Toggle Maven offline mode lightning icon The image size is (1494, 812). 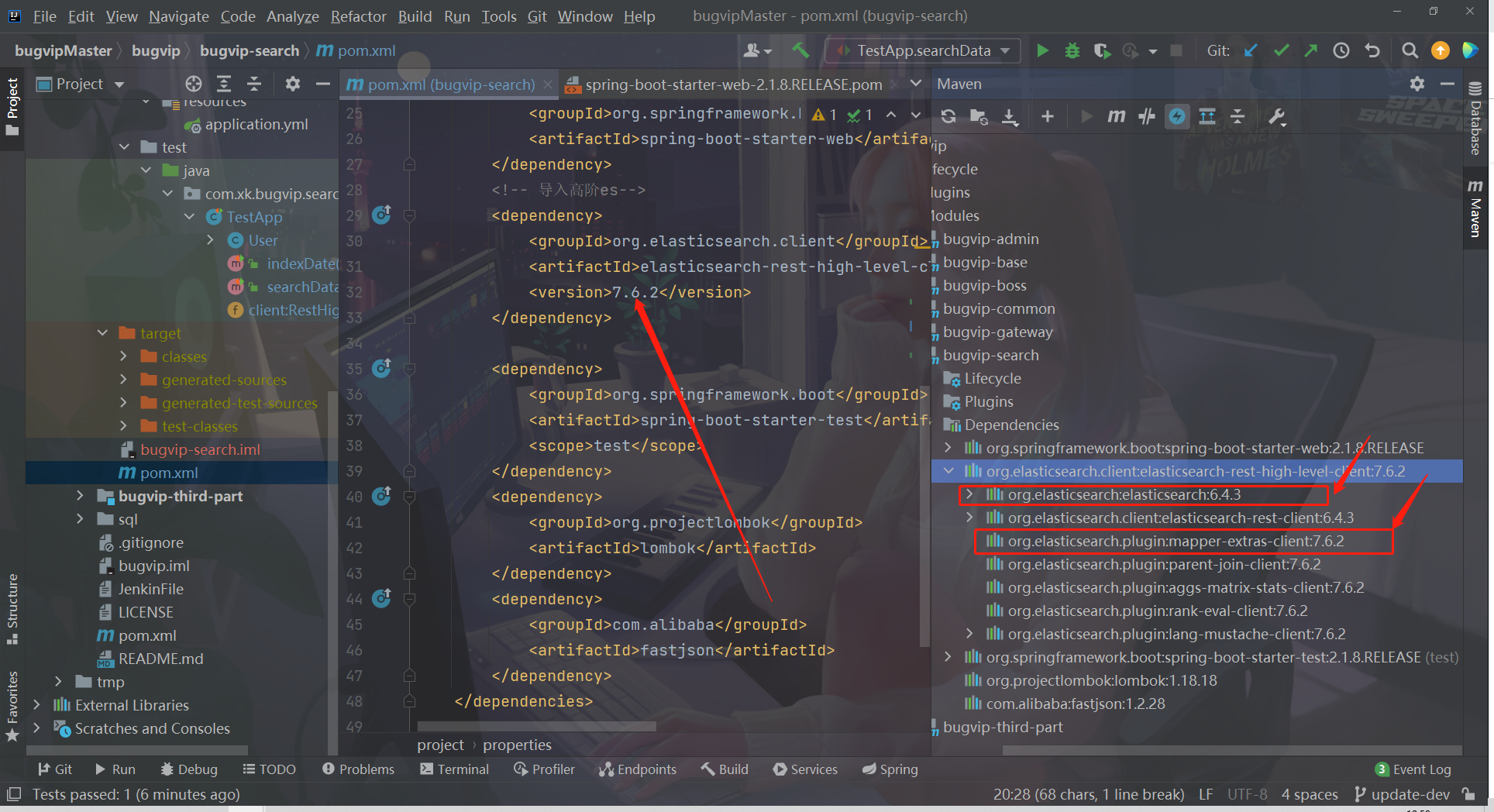pos(1177,116)
